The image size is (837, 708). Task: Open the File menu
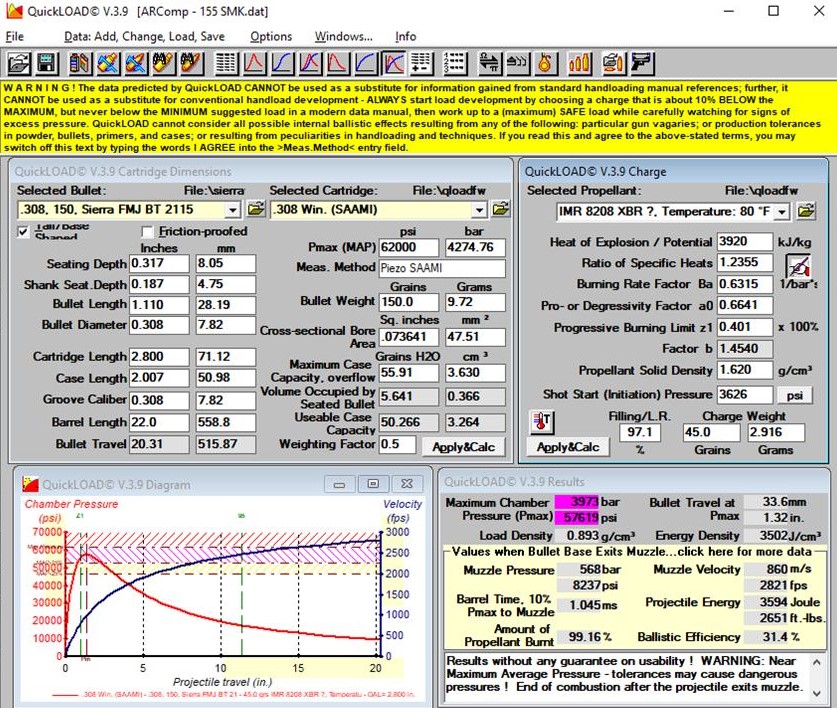point(14,36)
